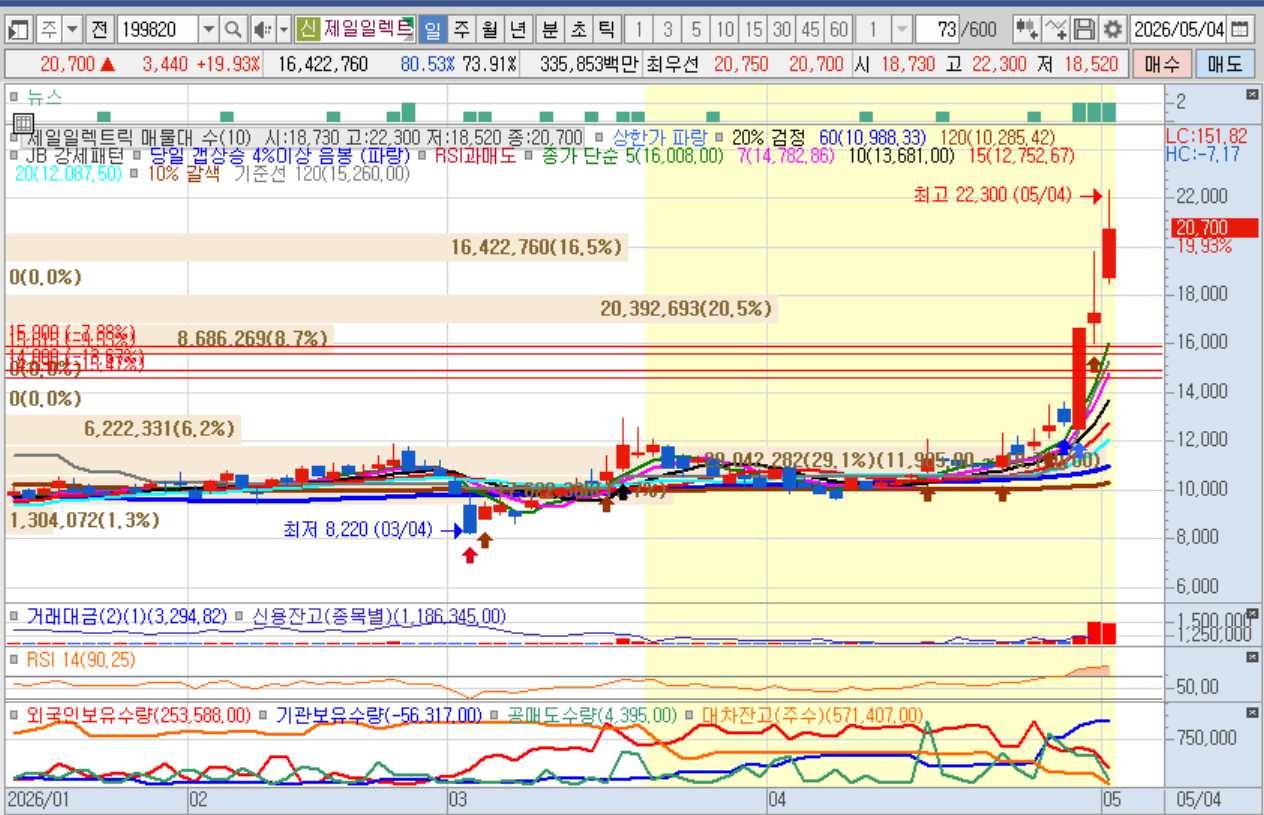Toggle the 20% 검정 indicator checkbox

[720, 137]
